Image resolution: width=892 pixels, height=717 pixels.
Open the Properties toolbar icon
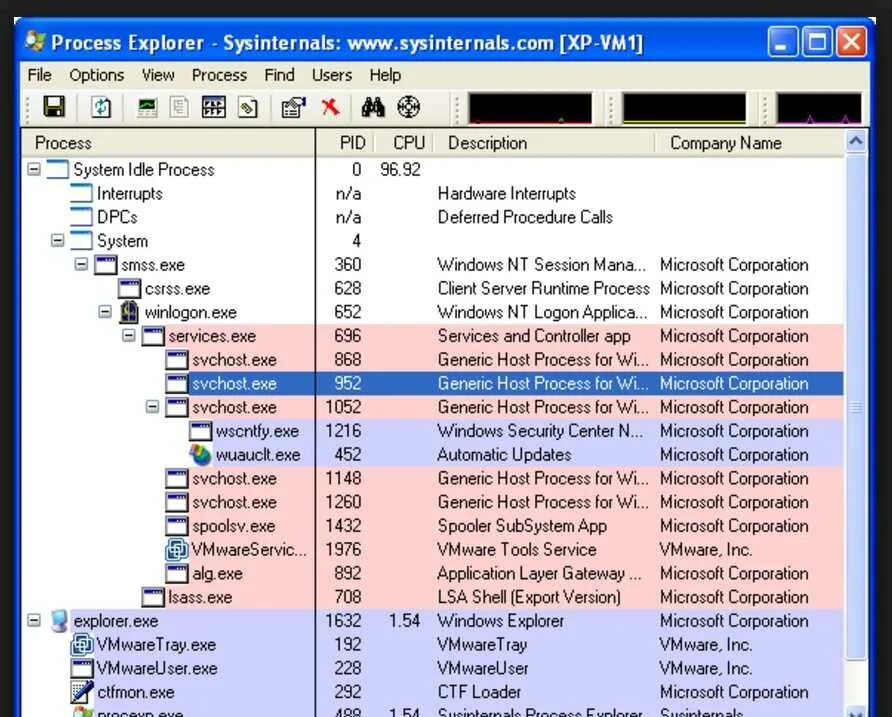point(294,107)
